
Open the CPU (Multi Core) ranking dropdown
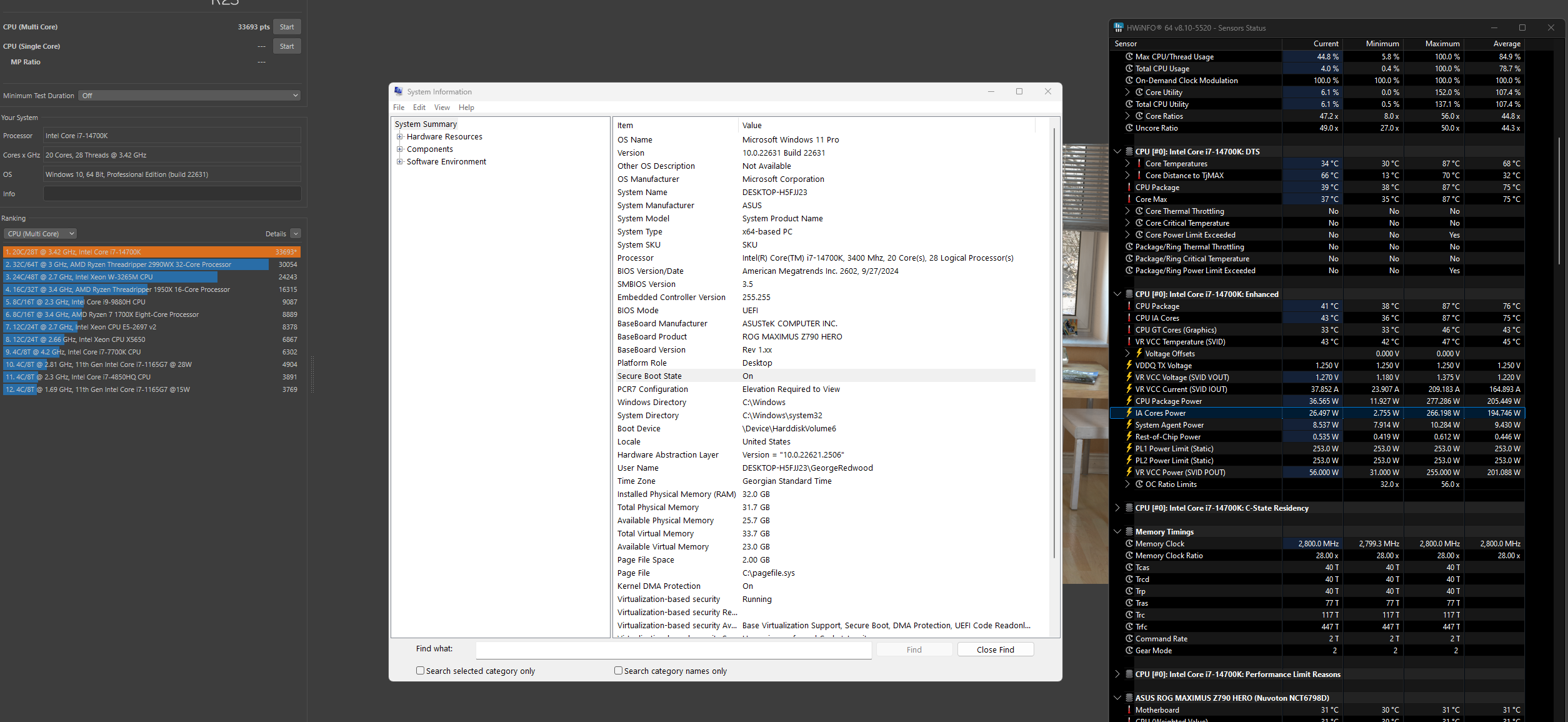(x=40, y=234)
